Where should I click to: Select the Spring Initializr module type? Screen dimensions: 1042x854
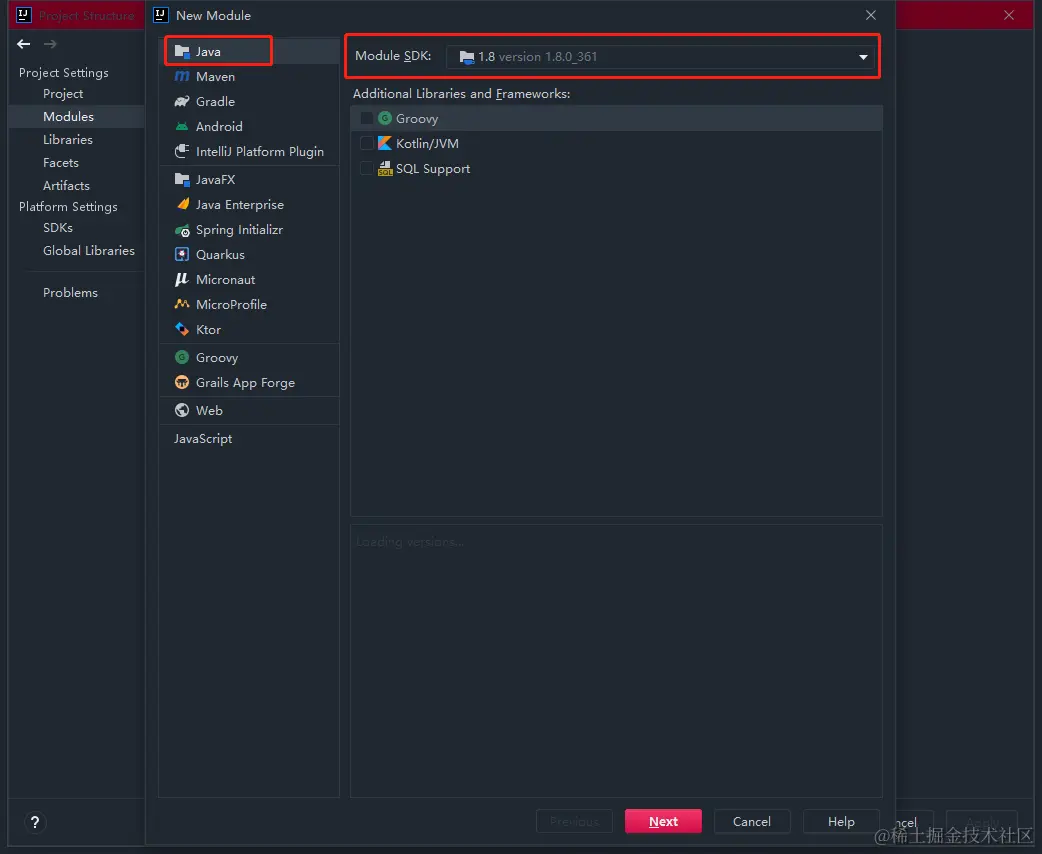click(249, 229)
